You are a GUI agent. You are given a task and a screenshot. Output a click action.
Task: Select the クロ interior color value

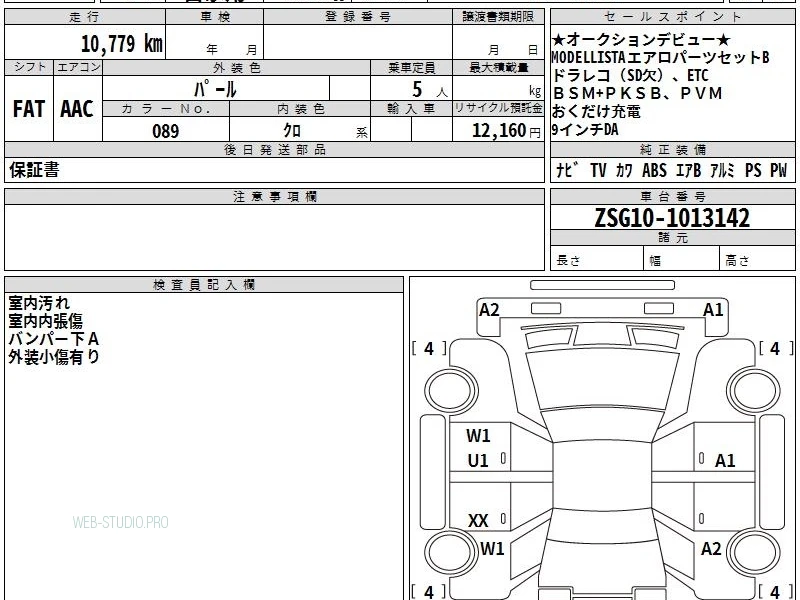[x=292, y=131]
